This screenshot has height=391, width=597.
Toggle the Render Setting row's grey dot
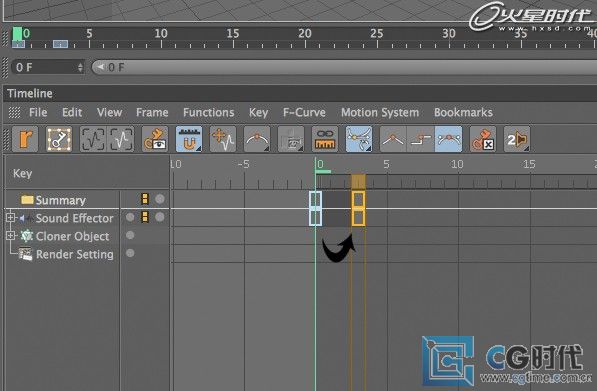coord(130,253)
